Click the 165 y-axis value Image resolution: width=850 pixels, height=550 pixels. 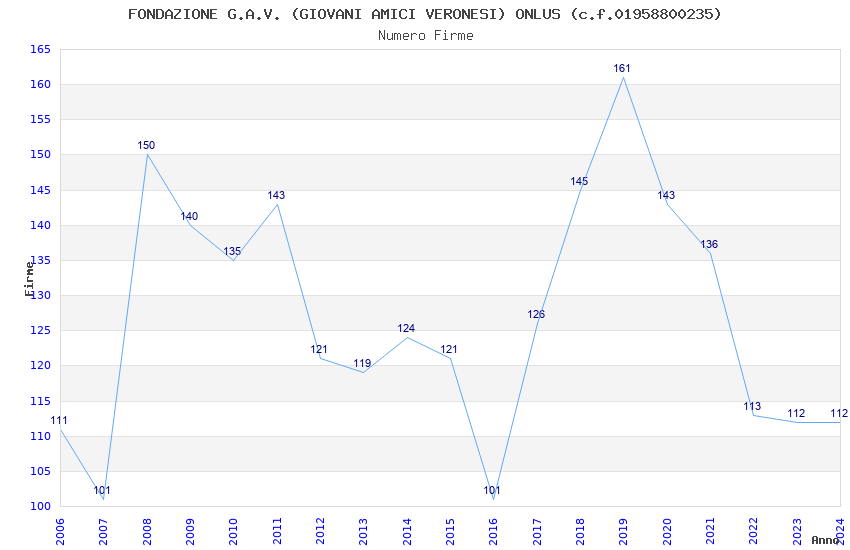[40, 49]
